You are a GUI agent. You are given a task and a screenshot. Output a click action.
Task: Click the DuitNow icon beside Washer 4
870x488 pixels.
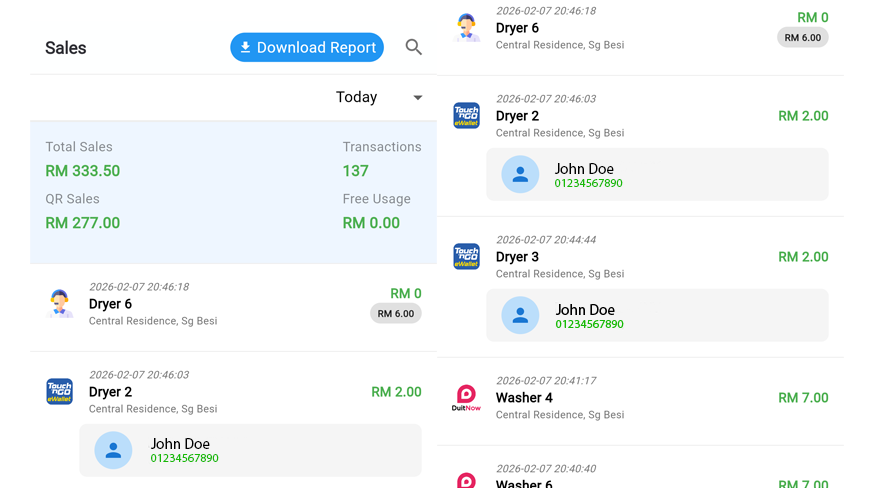click(x=466, y=398)
